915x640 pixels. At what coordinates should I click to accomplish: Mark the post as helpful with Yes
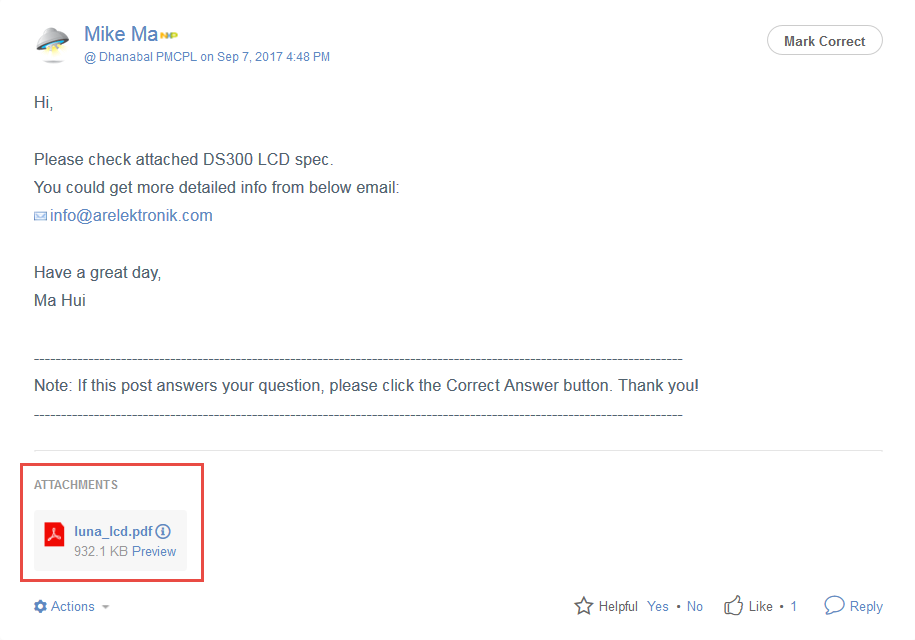pyautogui.click(x=658, y=606)
